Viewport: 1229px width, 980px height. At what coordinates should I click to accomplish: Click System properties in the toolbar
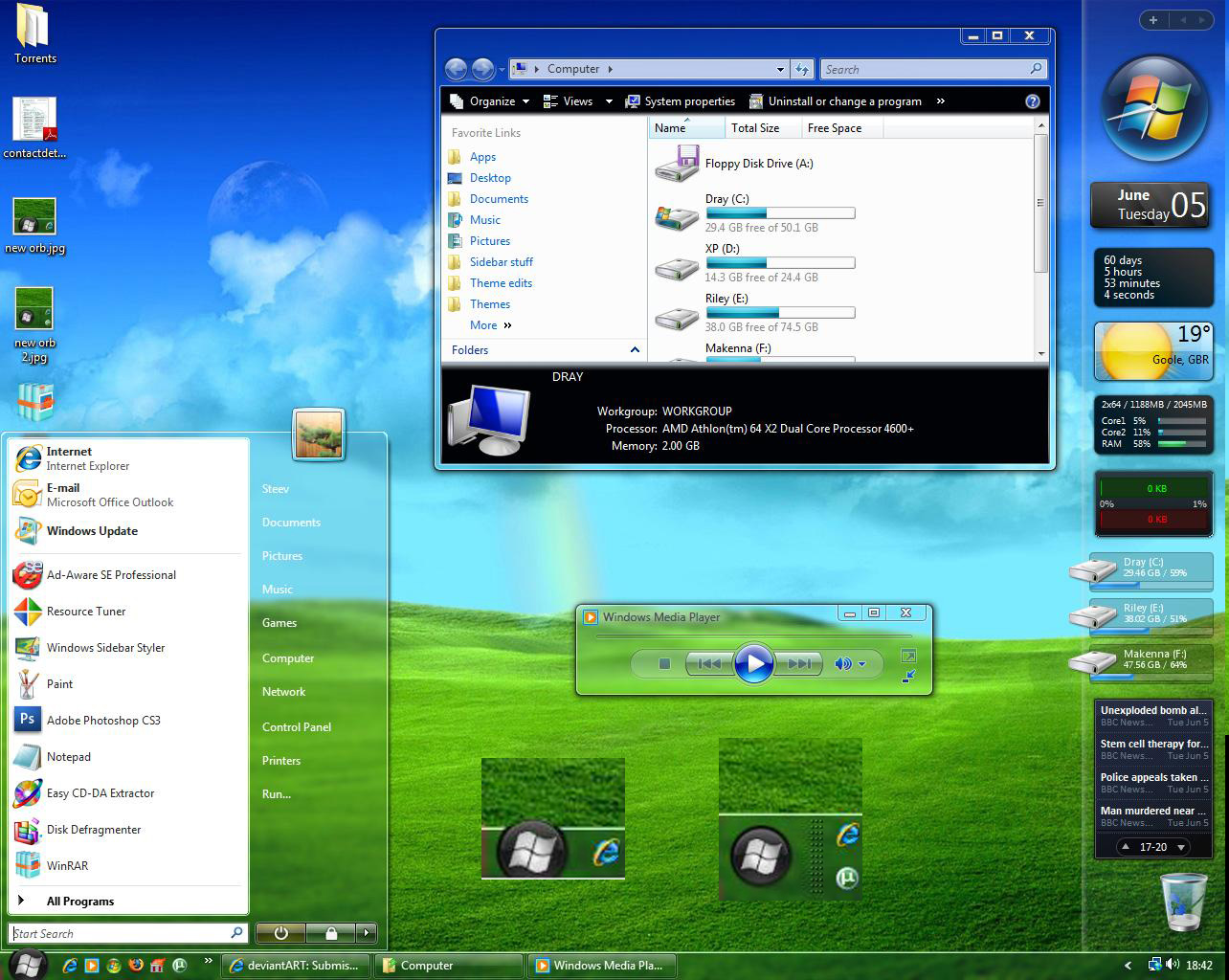click(x=680, y=101)
